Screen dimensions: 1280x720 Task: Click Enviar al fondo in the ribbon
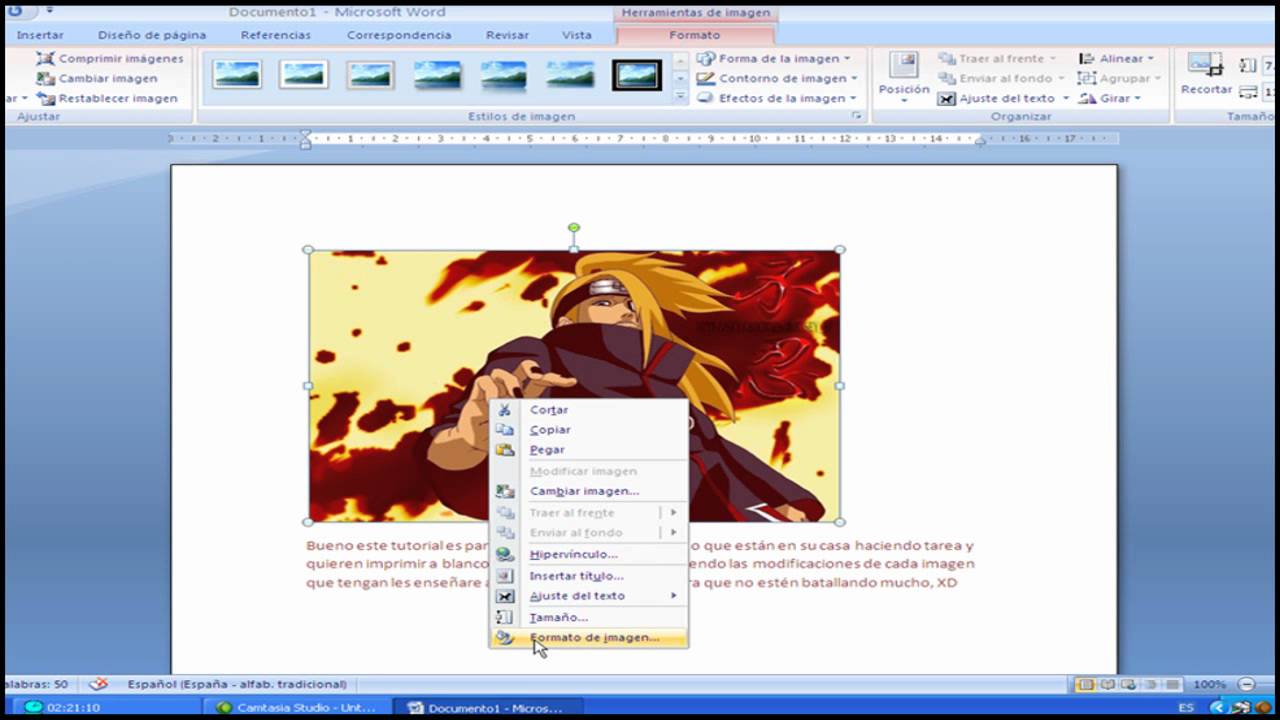(x=1000, y=78)
